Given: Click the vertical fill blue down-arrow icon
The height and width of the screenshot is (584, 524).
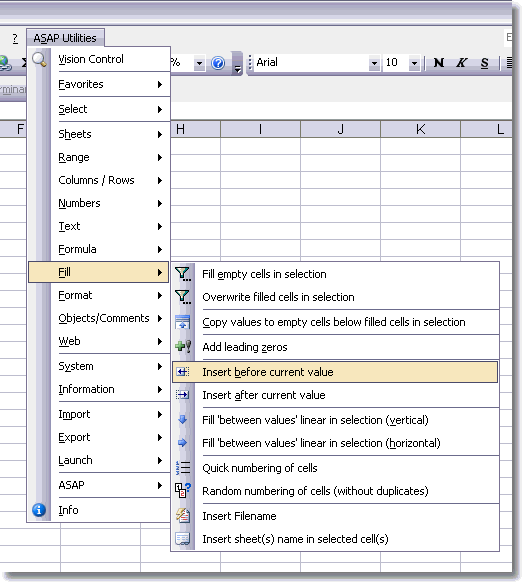Looking at the screenshot, I should [182, 420].
